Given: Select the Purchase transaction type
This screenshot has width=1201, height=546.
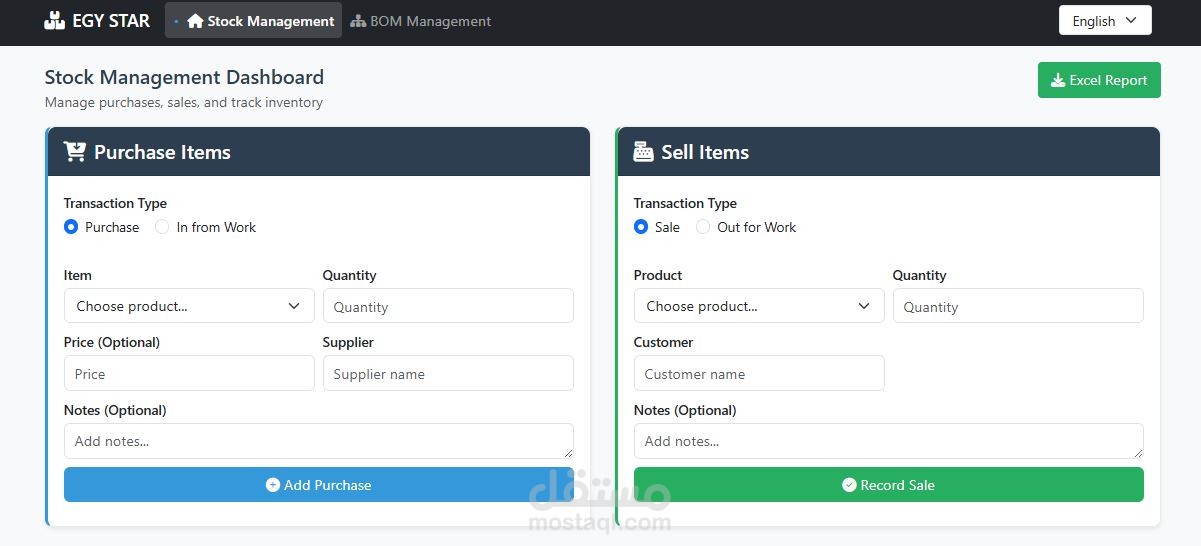Looking at the screenshot, I should pos(71,227).
